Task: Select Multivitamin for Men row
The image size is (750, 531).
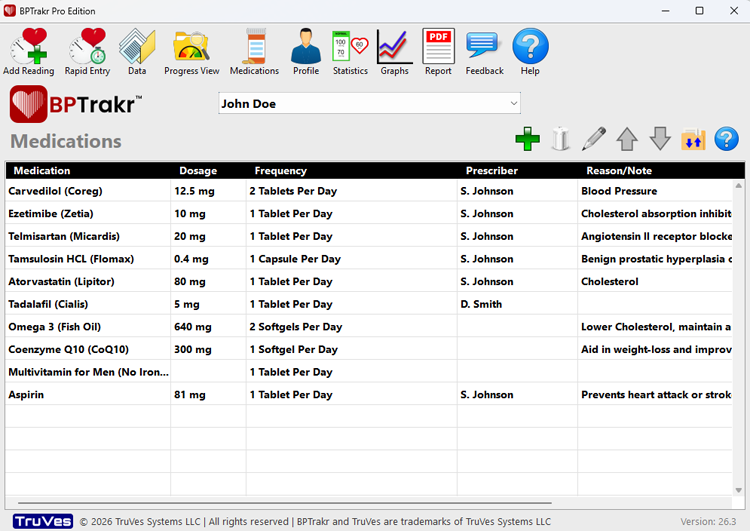Action: 369,372
